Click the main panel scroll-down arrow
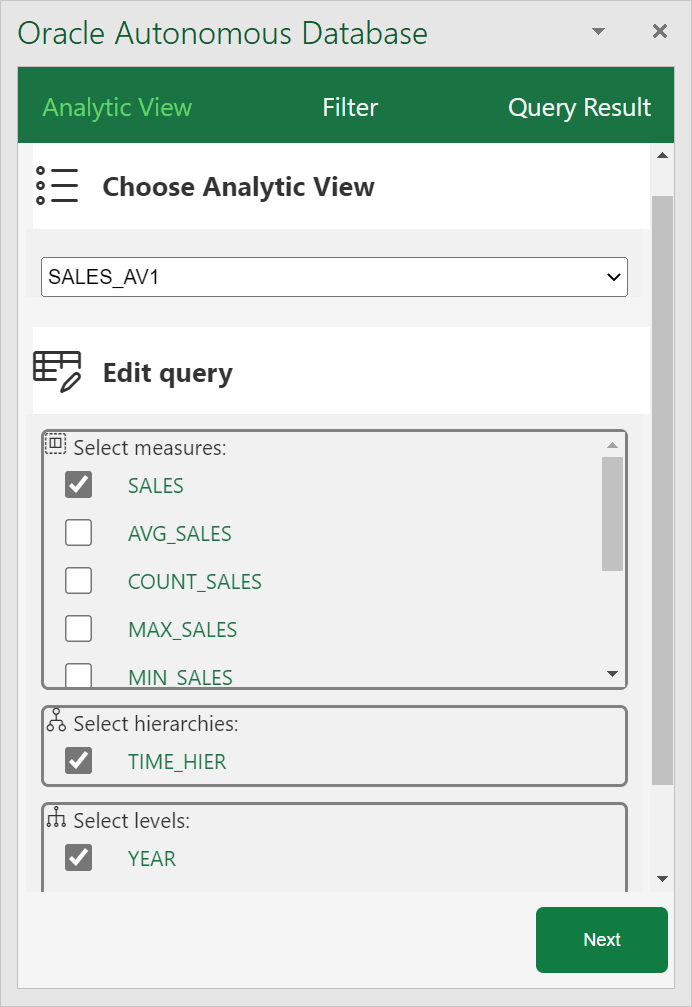692x1007 pixels. tap(662, 877)
